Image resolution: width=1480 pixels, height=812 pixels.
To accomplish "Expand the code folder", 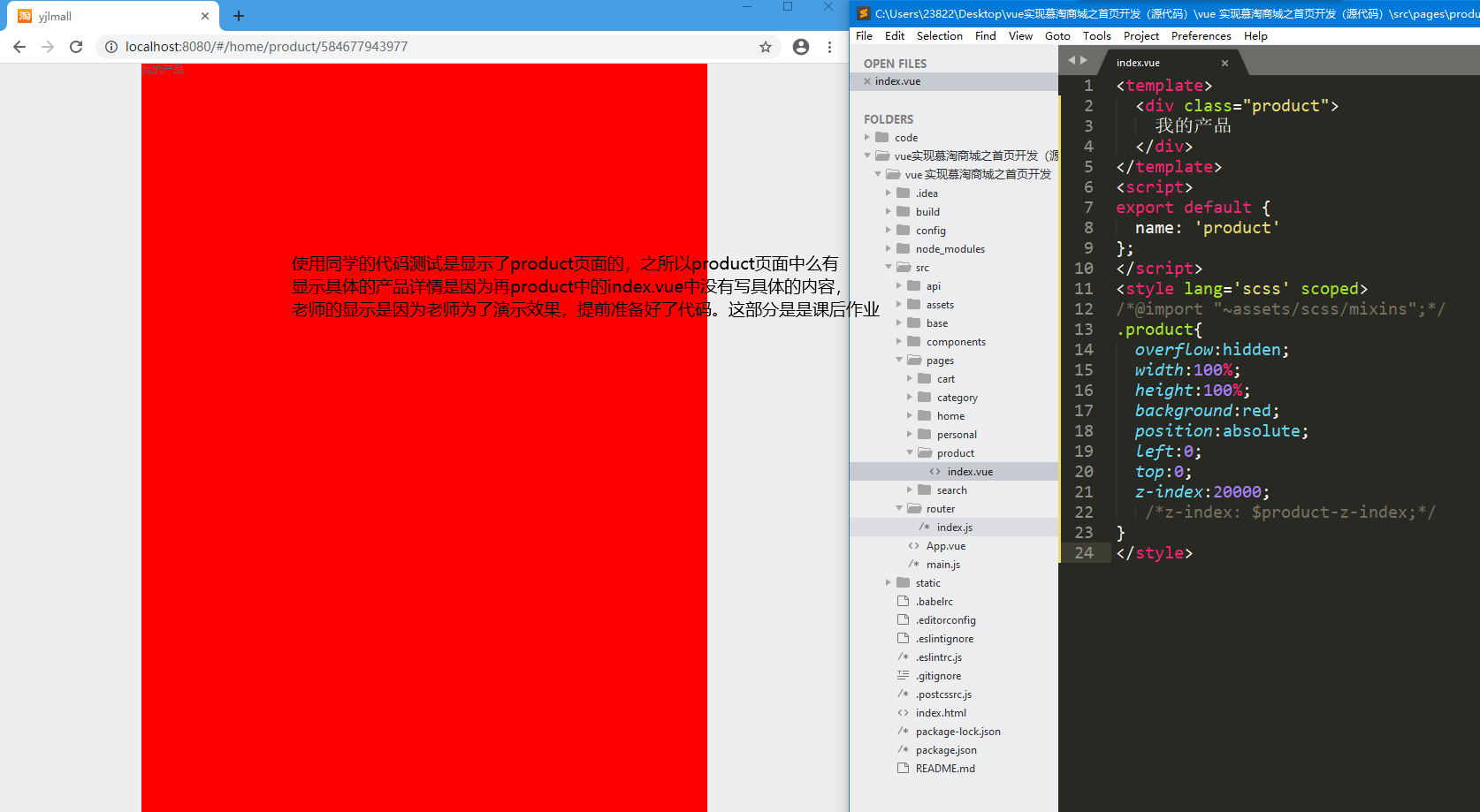I will (867, 137).
